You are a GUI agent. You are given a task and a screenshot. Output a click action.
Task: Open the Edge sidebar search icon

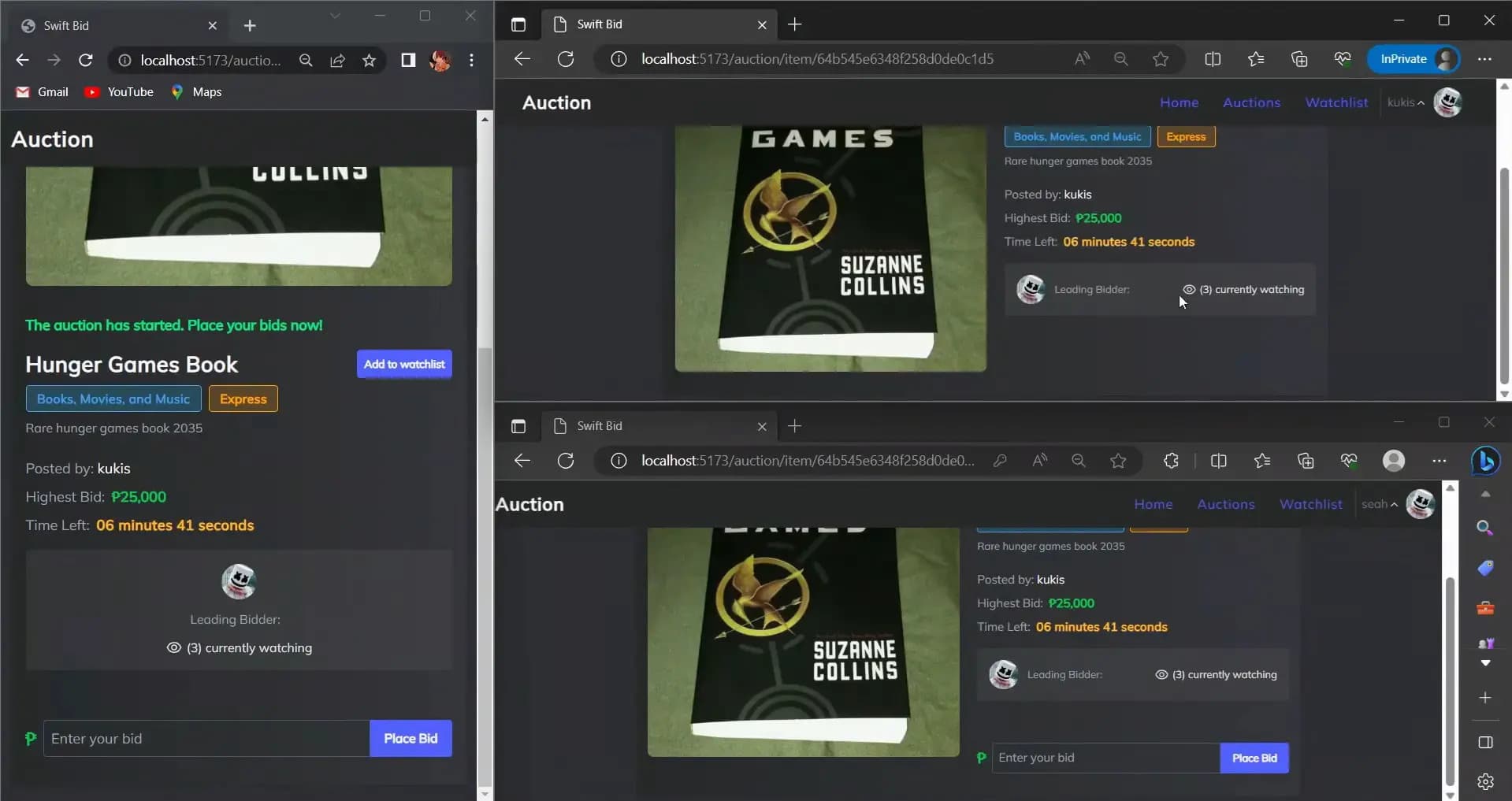(1485, 528)
